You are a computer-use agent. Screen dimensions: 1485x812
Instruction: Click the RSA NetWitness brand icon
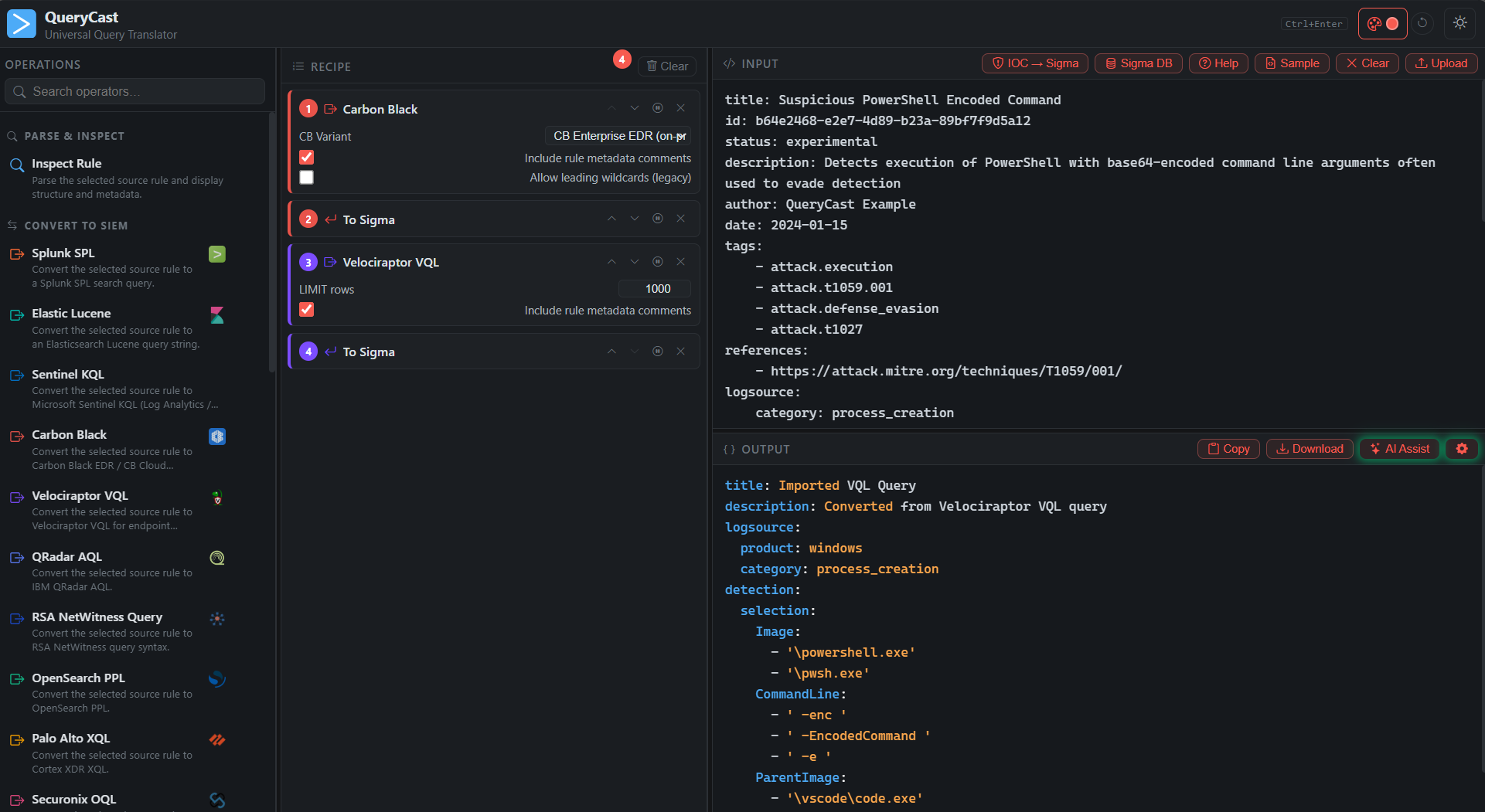pyautogui.click(x=217, y=619)
